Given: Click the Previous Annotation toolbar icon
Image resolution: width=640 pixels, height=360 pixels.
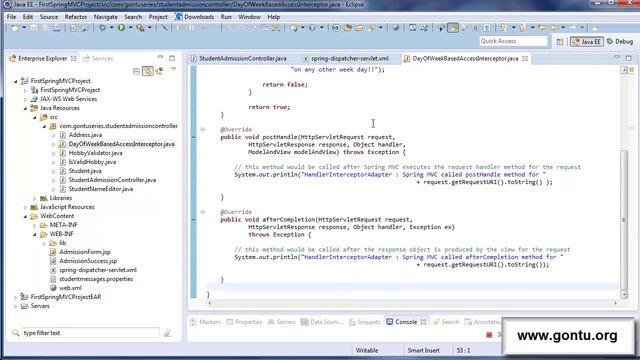Looking at the screenshot, I should coord(522,28).
